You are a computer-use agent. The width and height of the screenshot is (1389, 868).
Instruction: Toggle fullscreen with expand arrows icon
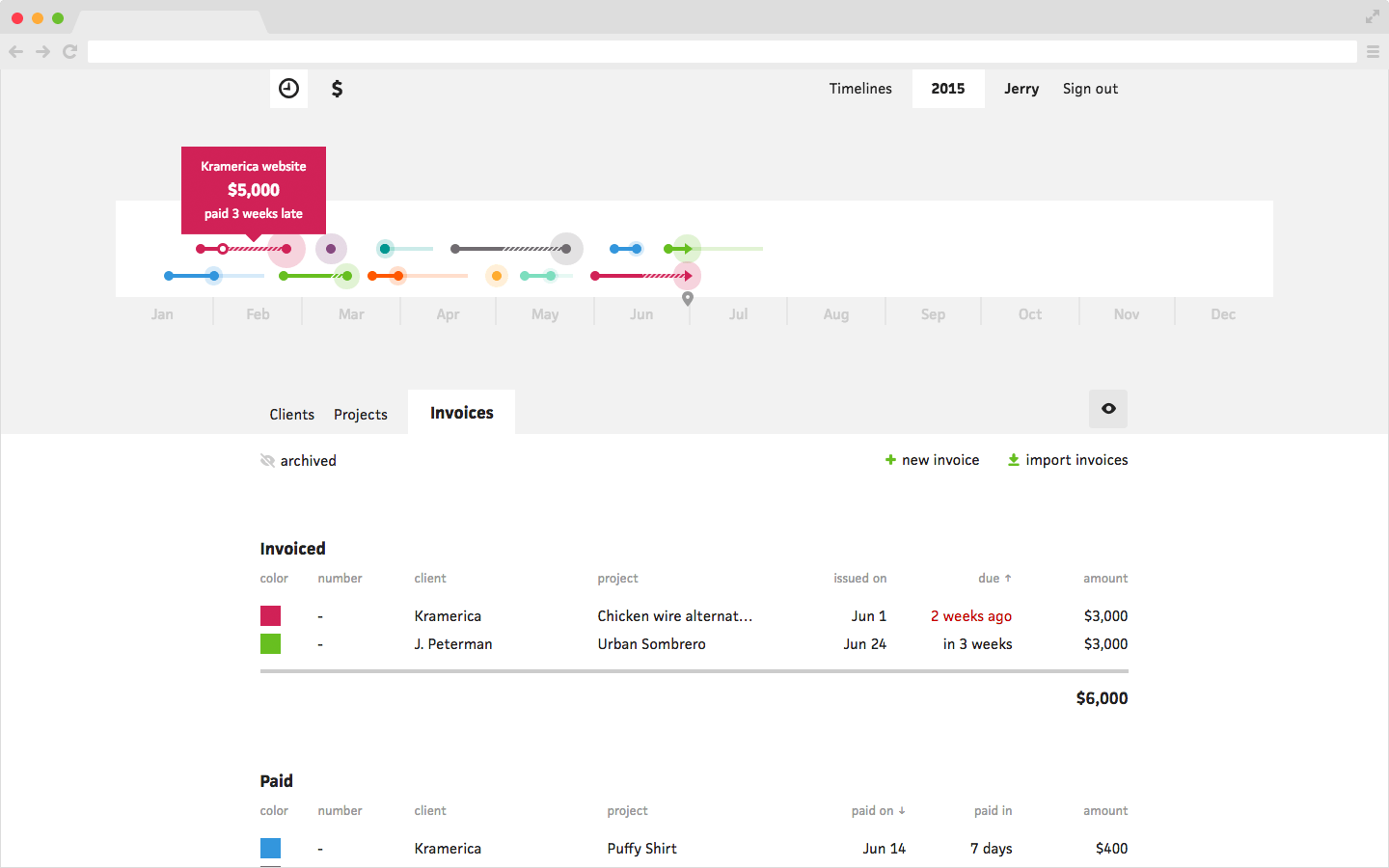1372,16
